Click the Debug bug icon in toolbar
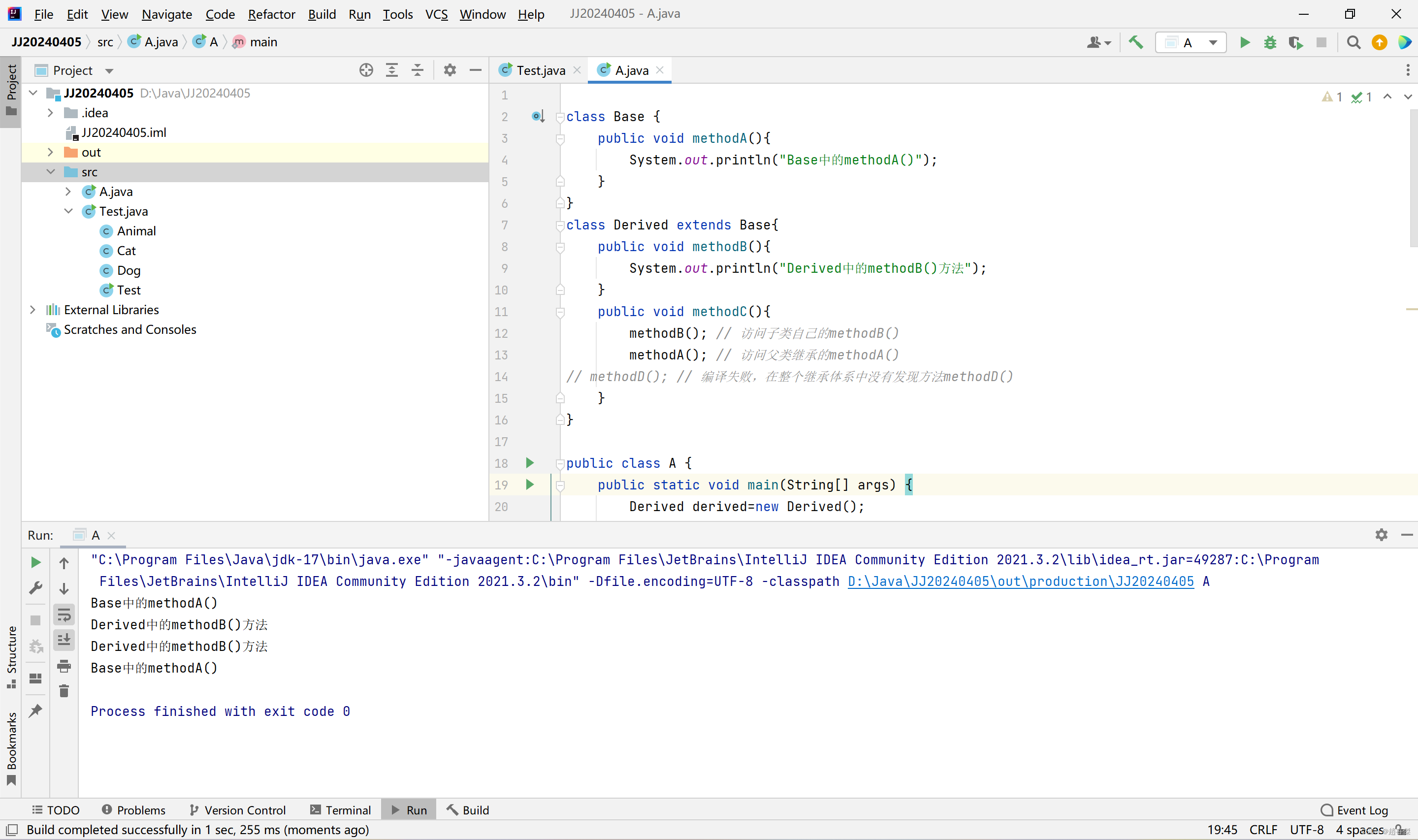1418x840 pixels. [1270, 42]
